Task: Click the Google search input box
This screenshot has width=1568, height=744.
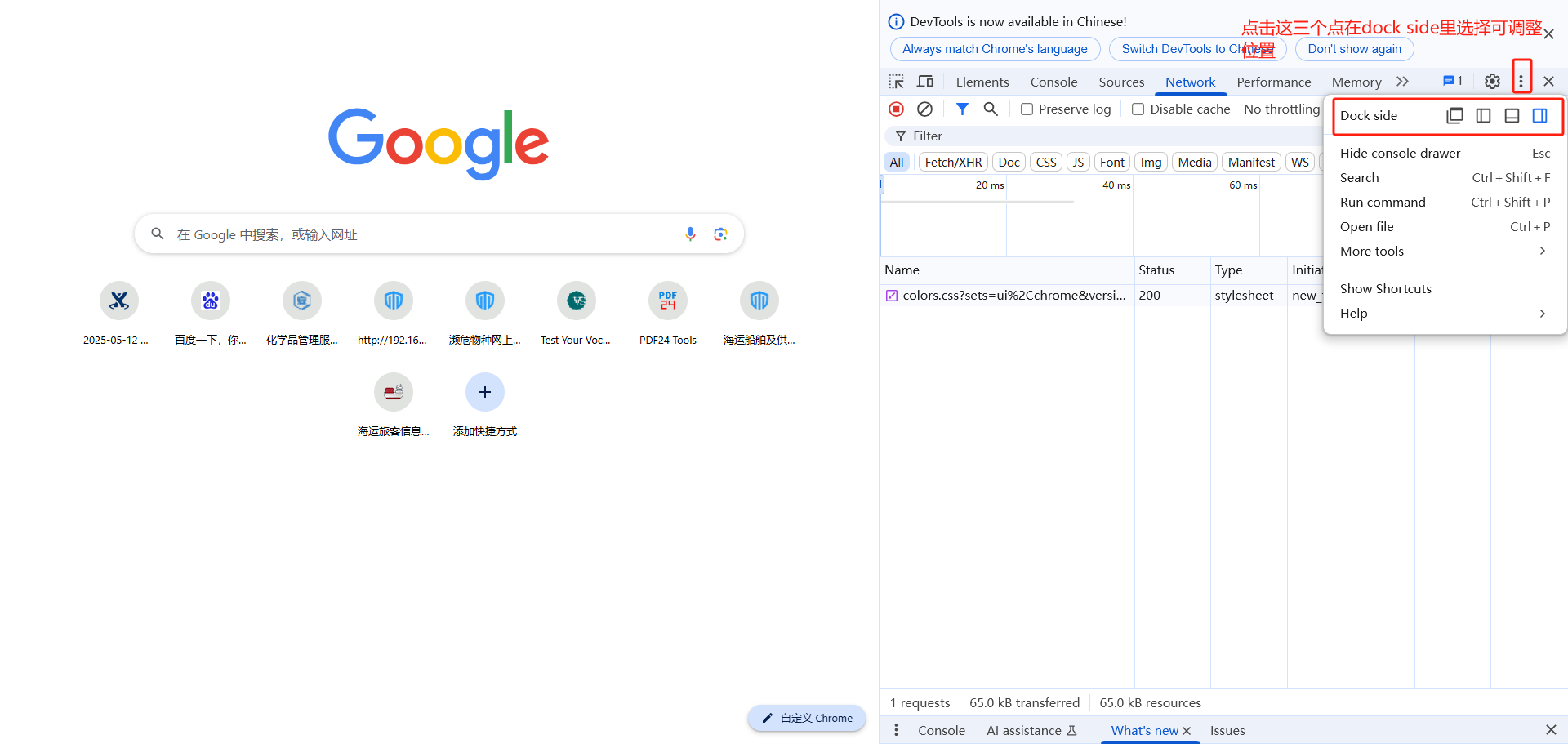Action: click(439, 234)
